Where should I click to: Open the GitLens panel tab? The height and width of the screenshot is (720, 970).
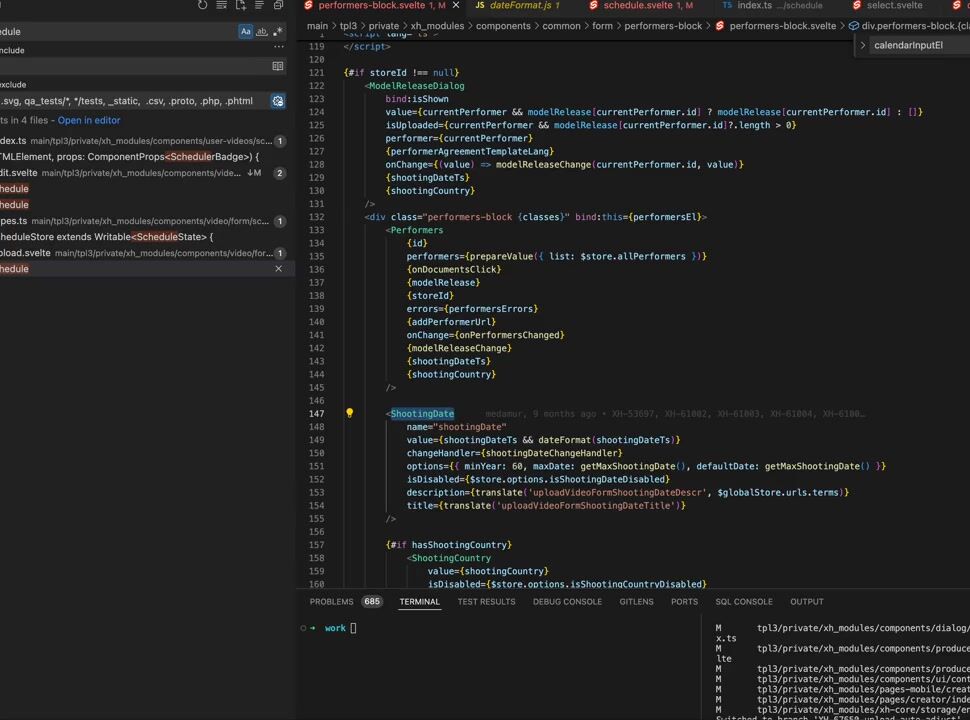tap(636, 602)
